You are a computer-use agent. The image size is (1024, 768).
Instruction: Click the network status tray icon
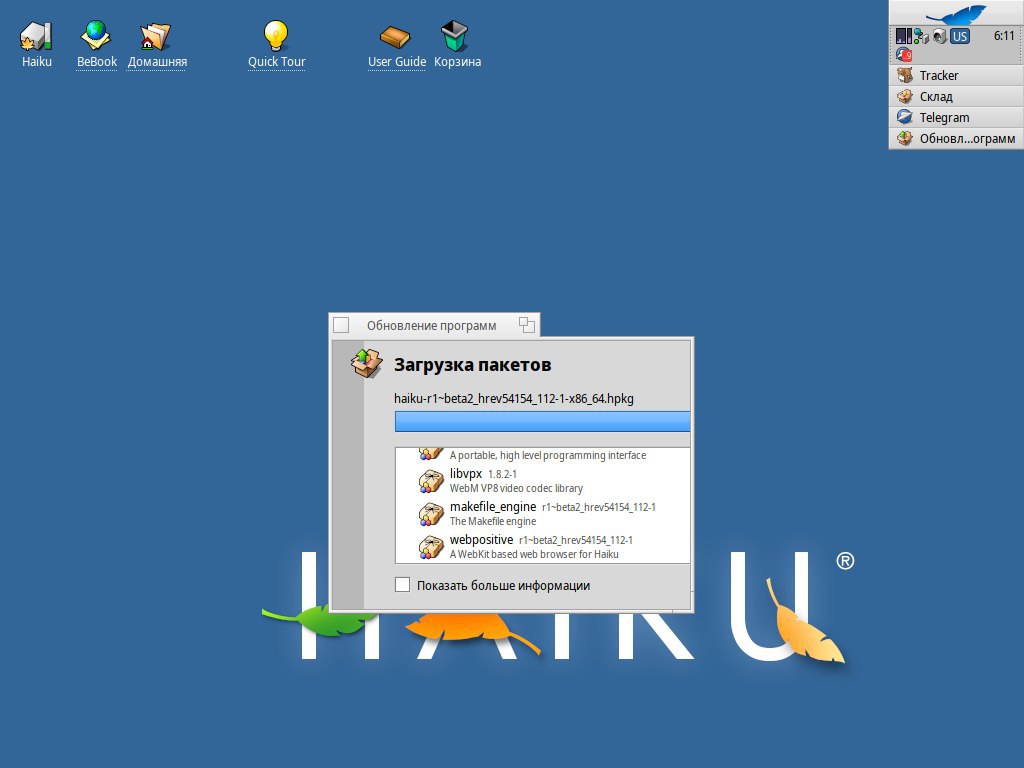click(921, 36)
